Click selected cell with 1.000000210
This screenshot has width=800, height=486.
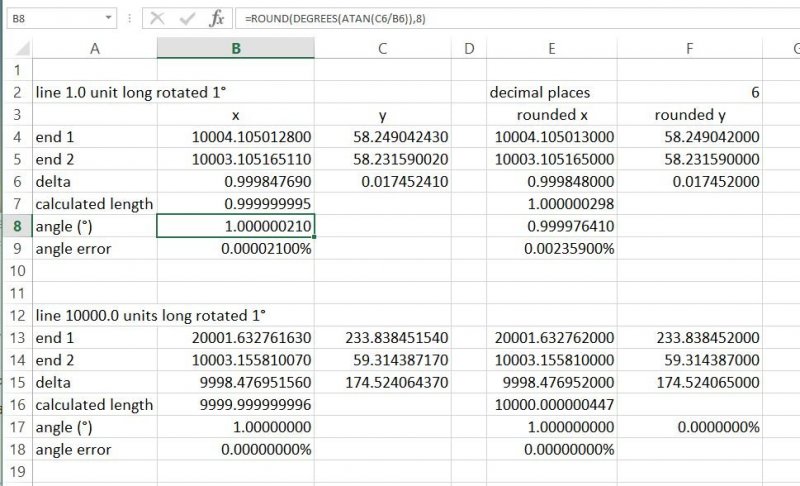pyautogui.click(x=236, y=226)
